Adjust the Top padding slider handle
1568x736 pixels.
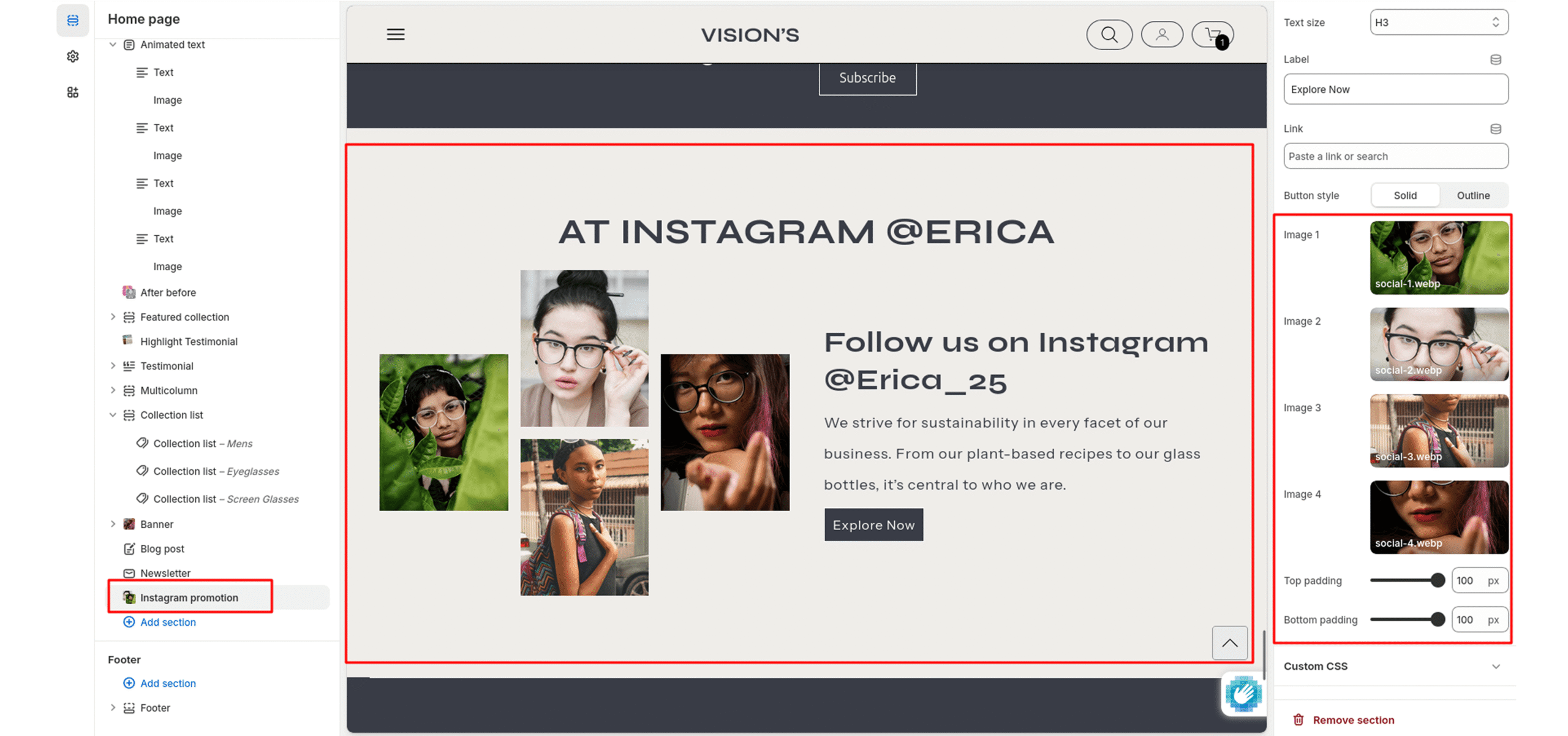[x=1437, y=580]
